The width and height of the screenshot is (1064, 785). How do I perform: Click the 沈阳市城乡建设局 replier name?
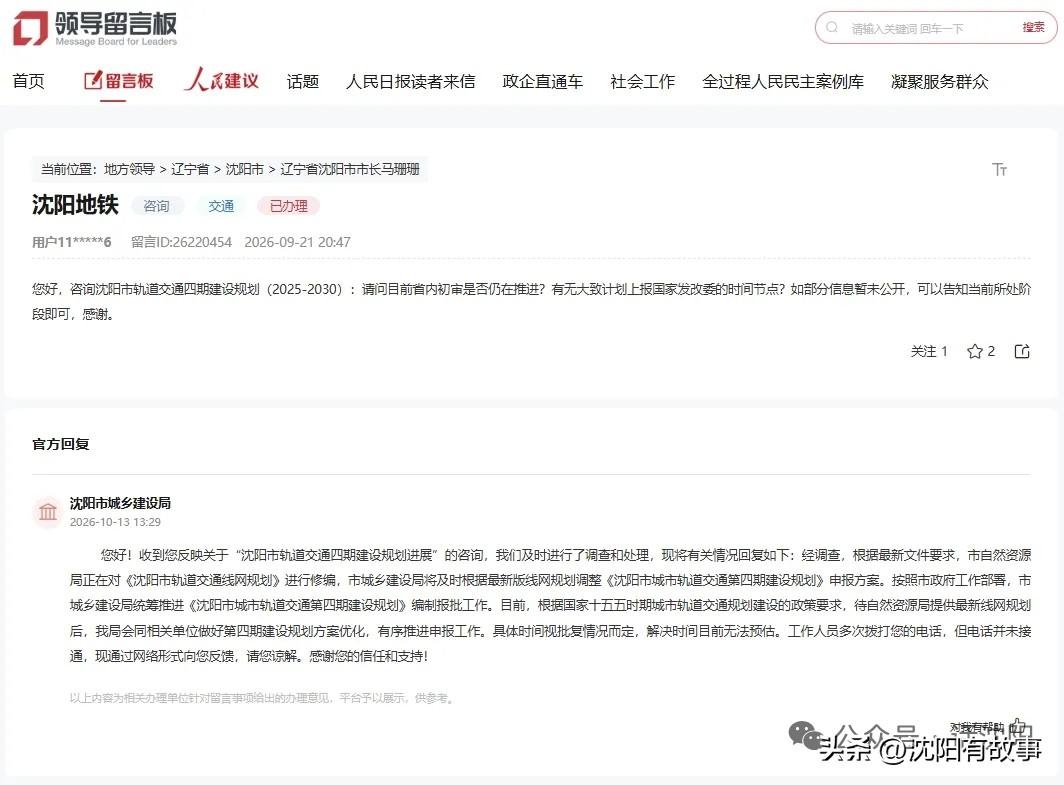click(120, 503)
